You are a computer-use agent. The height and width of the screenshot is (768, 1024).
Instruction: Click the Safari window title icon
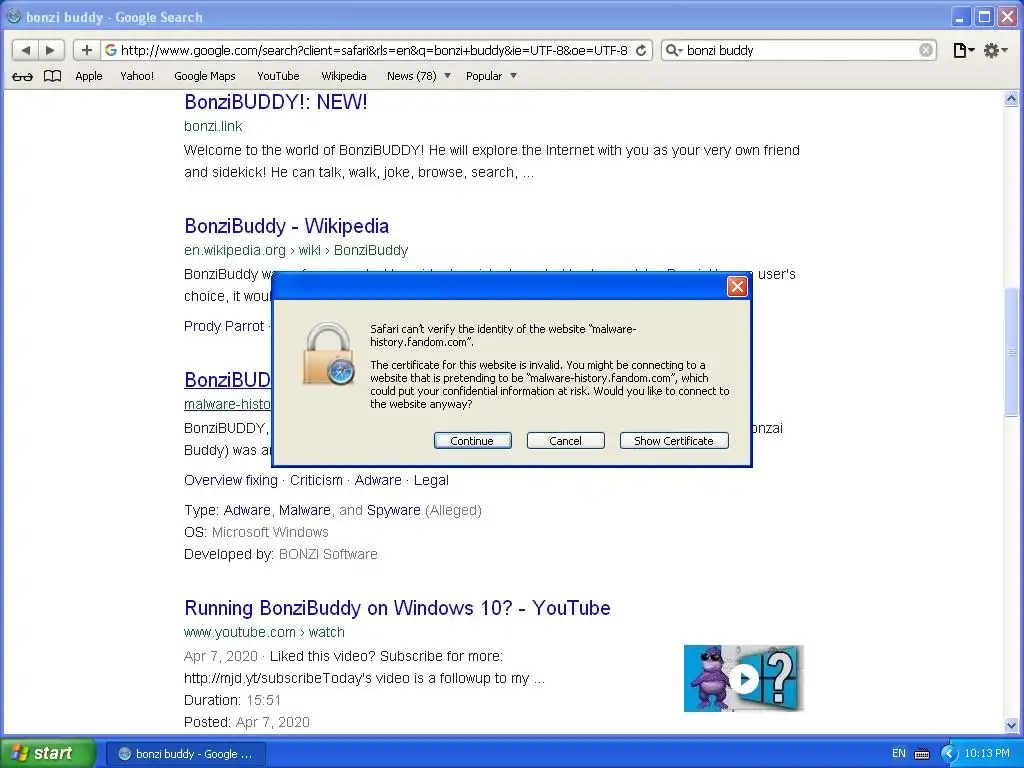point(13,16)
